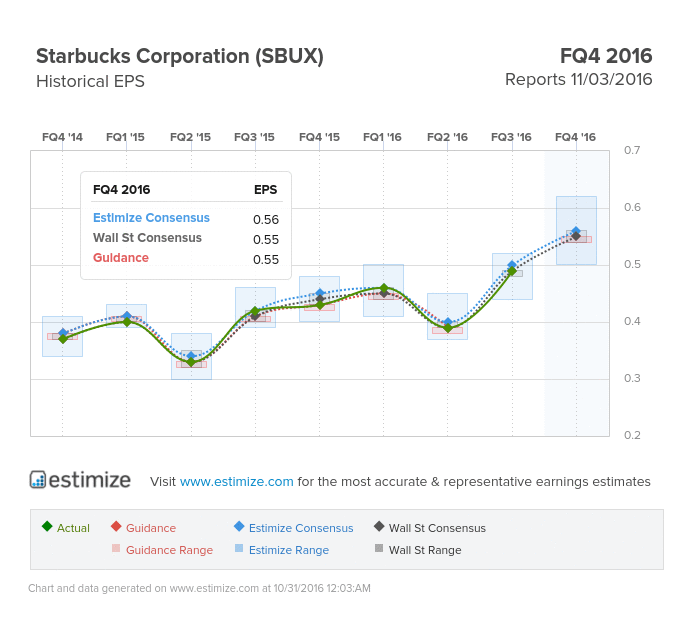Viewport: 685px width, 620px height.
Task: Click the chart generated timestamp footer text
Action: [x=199, y=589]
